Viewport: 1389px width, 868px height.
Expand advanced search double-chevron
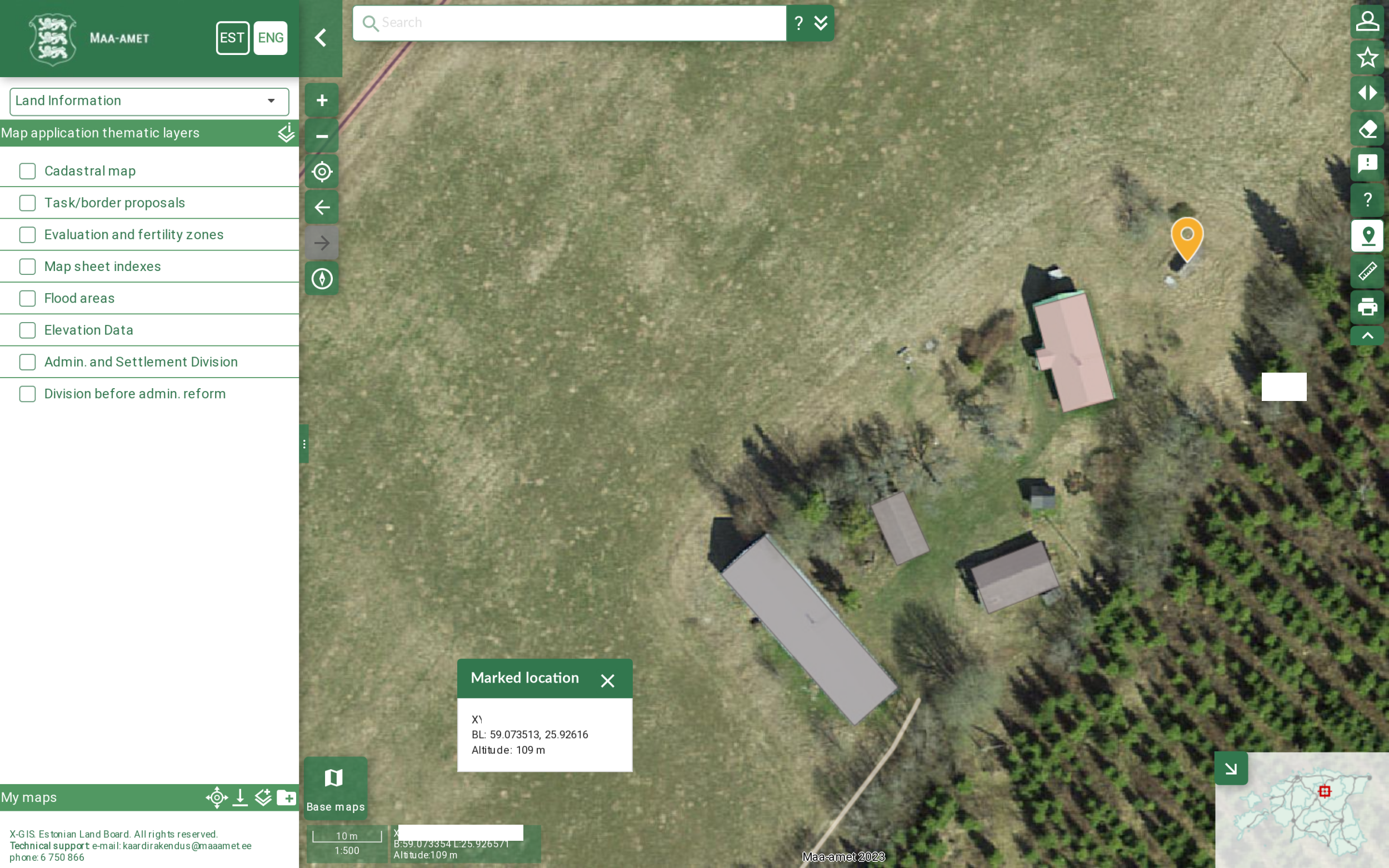(x=821, y=23)
